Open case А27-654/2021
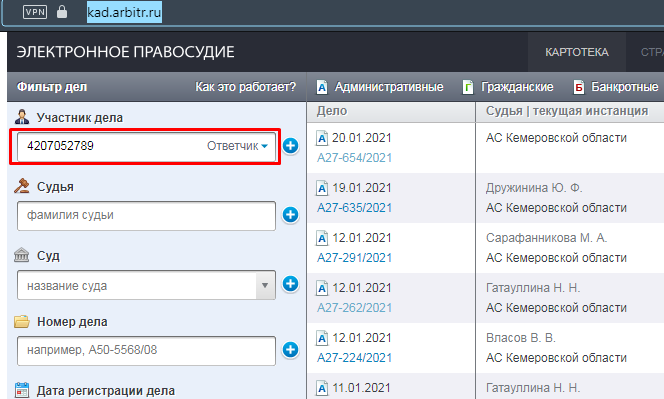 (x=354, y=158)
